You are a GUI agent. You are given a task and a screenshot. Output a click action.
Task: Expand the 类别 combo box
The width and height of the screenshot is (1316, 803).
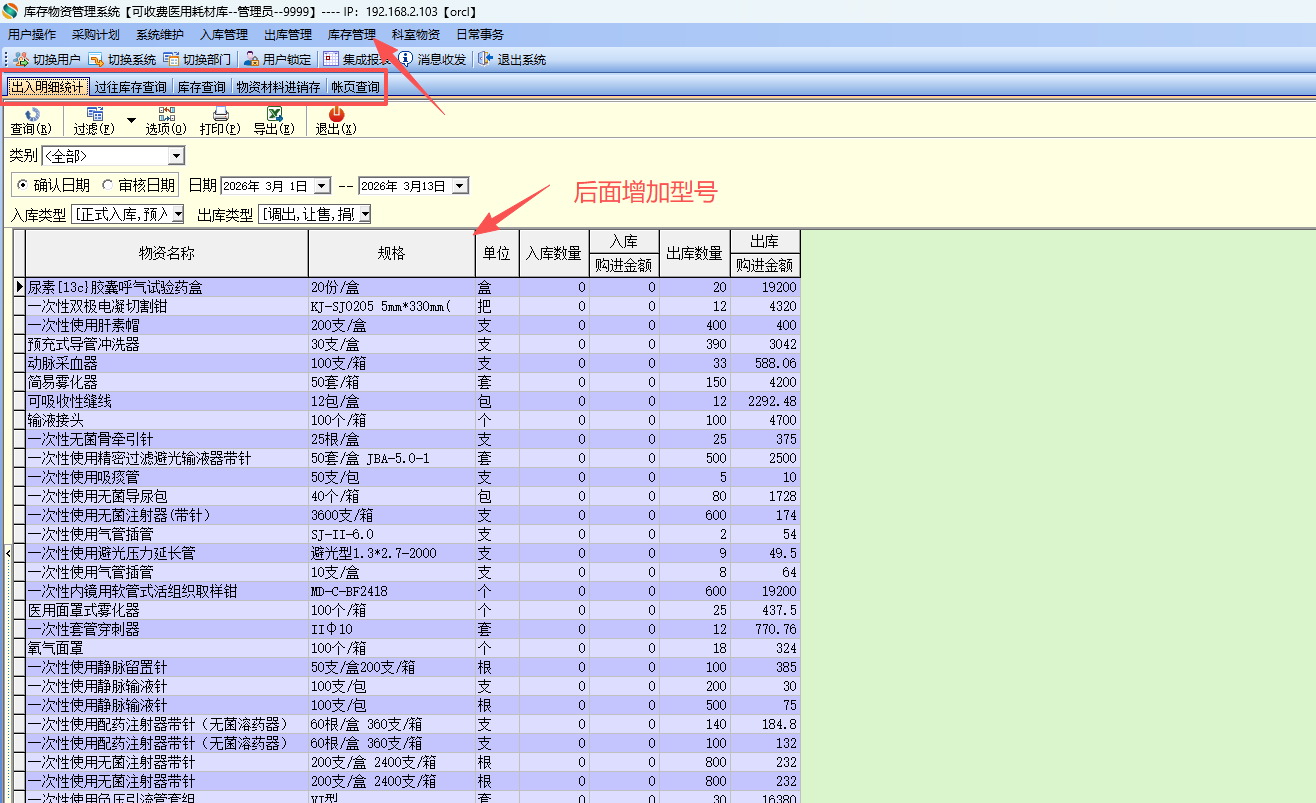click(177, 156)
